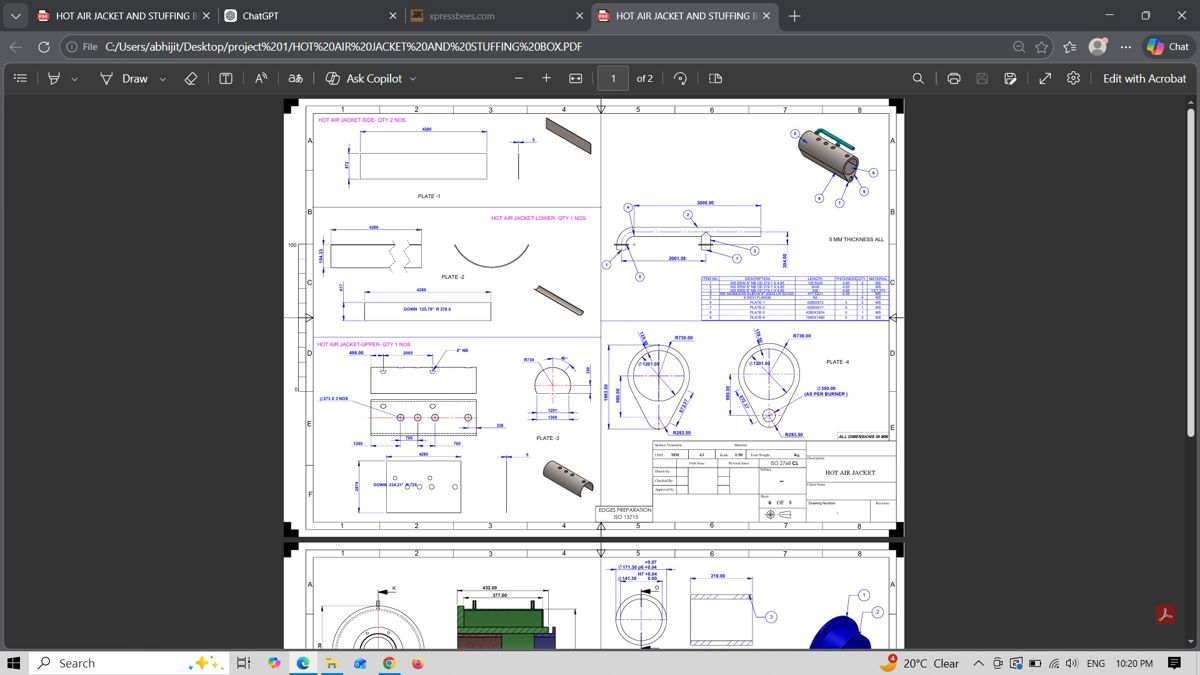This screenshot has width=1200, height=675.
Task: Open the Draw tool options dropdown arrow
Action: pos(162,78)
